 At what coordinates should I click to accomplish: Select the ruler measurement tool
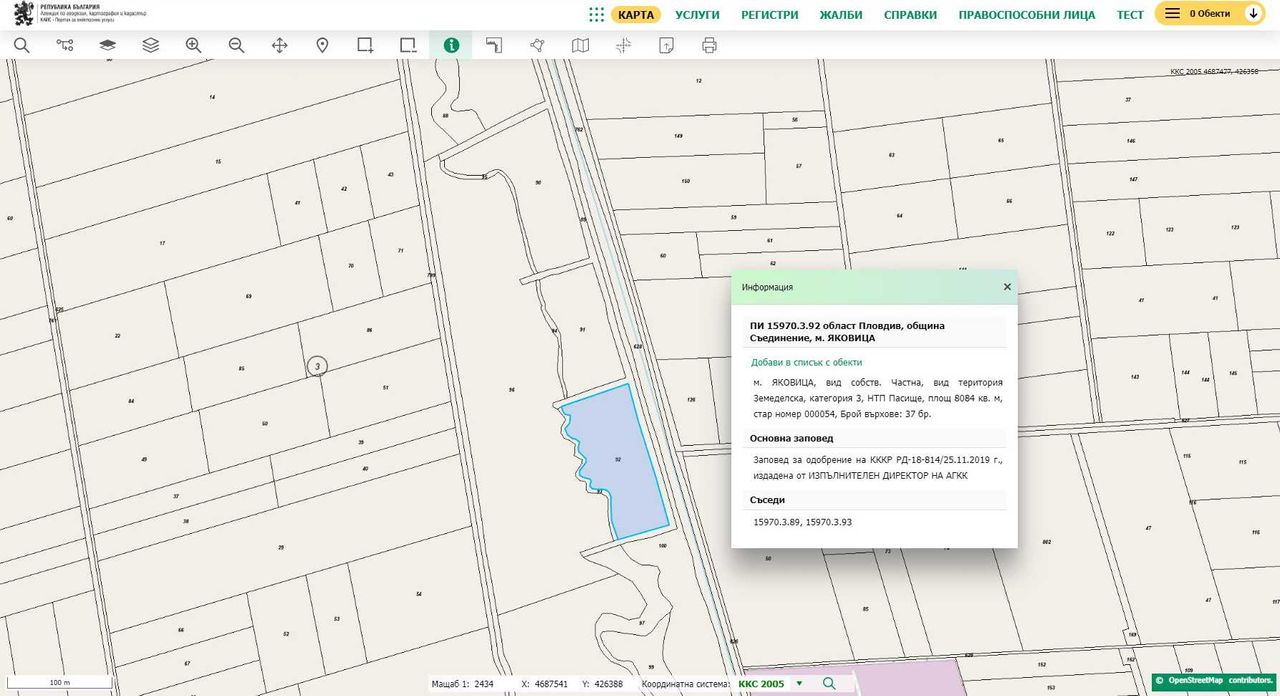494,45
